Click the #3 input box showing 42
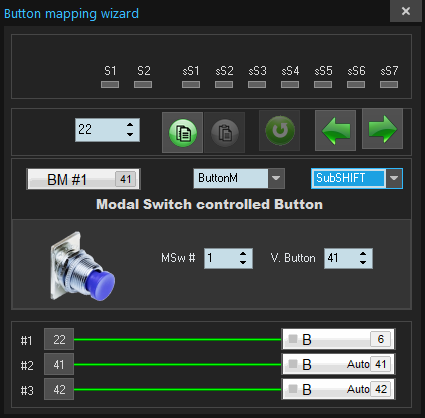Viewport: 425px width, 418px height. pyautogui.click(x=59, y=389)
